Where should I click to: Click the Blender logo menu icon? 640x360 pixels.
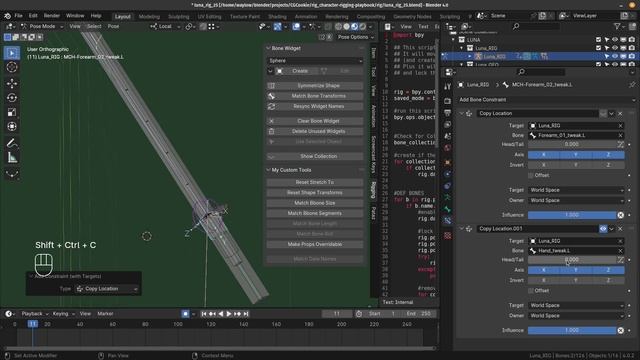coord(7,16)
